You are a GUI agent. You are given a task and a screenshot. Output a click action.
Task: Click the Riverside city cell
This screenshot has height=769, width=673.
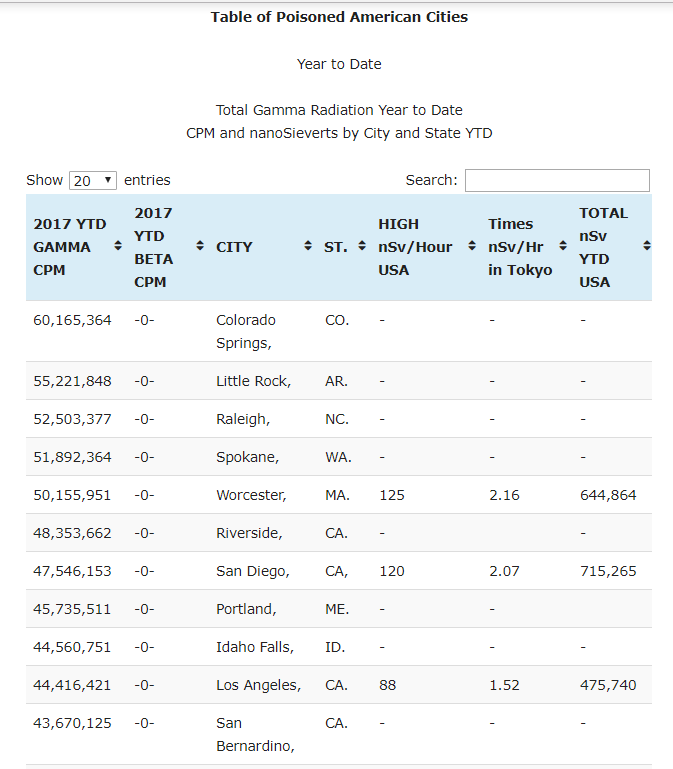[249, 533]
